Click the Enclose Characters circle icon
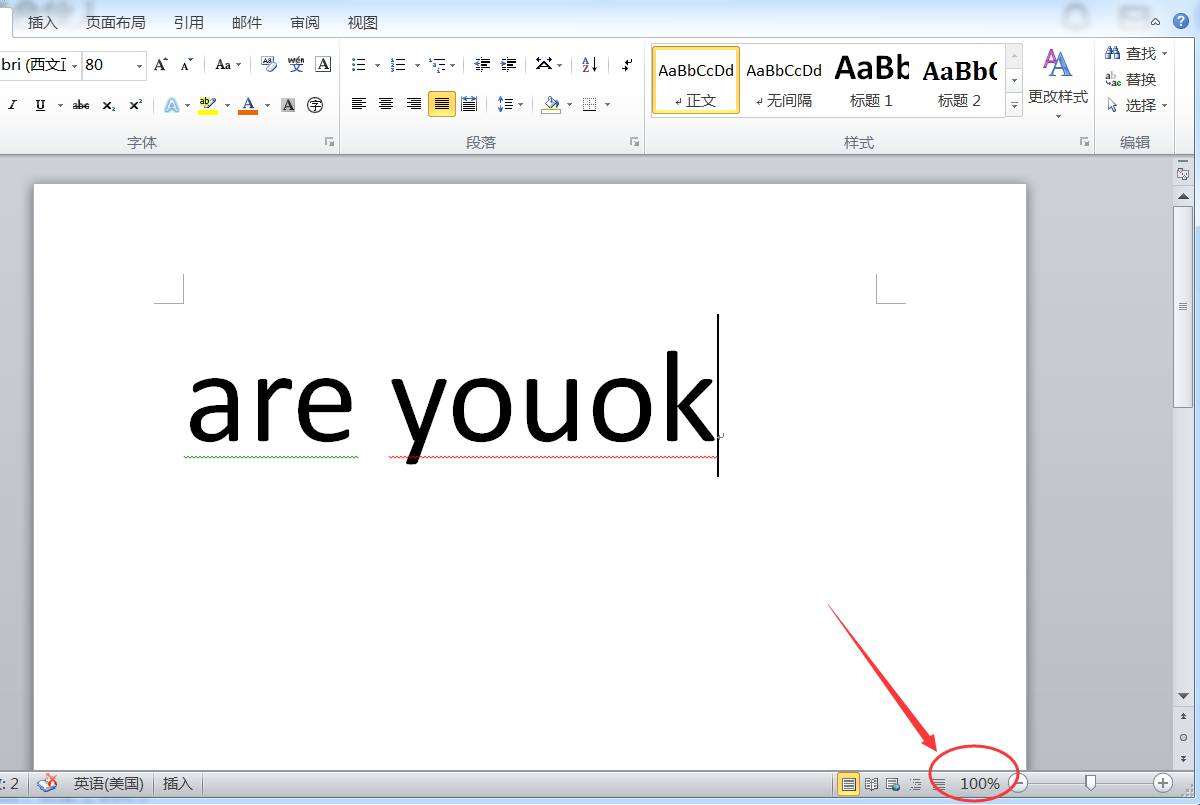This screenshot has width=1200, height=805. [315, 105]
